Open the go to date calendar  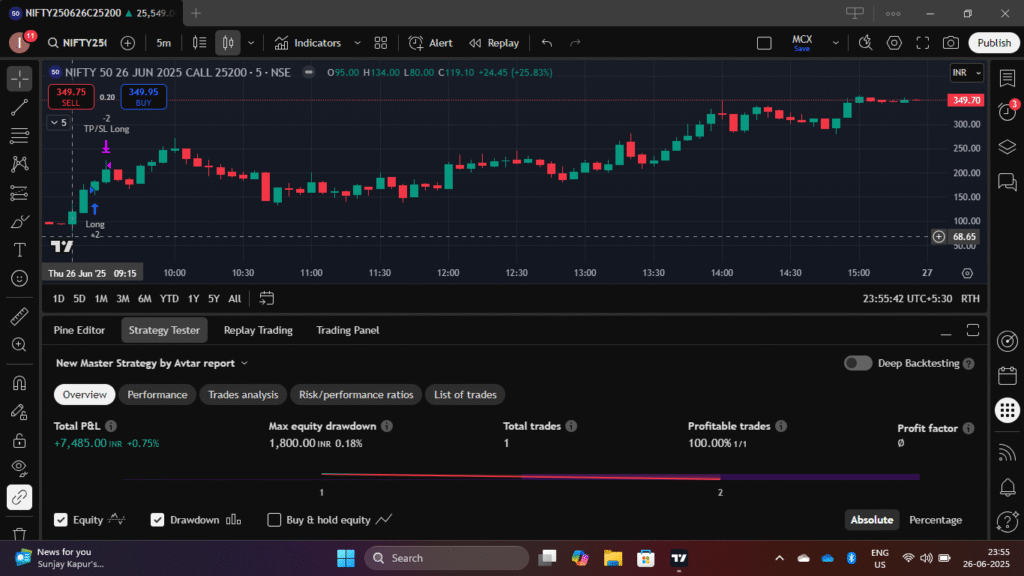[x=266, y=298]
